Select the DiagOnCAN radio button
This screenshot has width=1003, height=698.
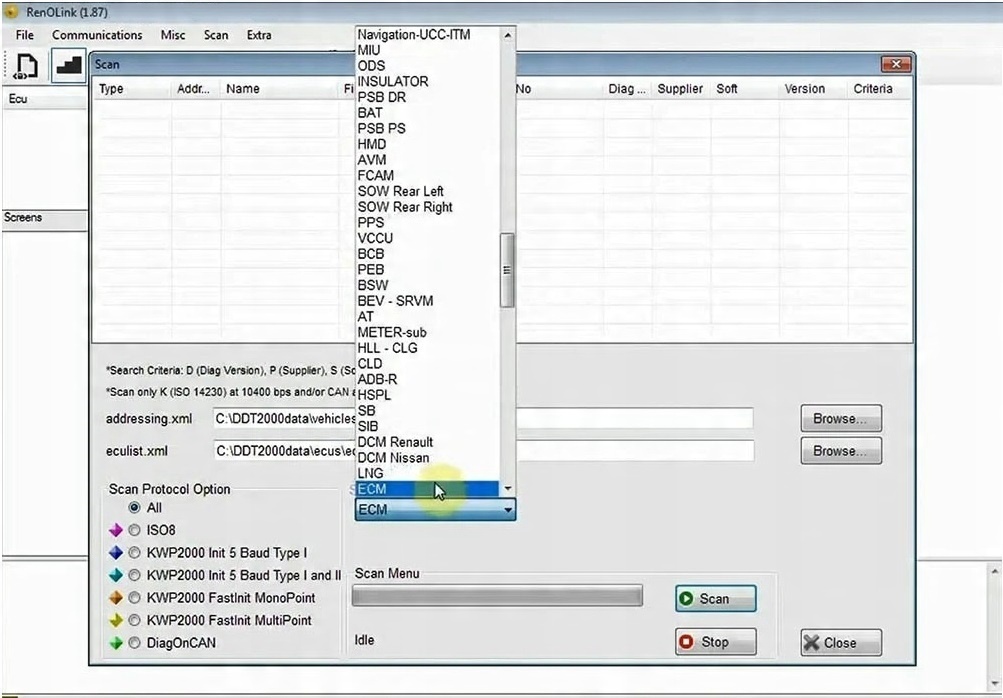pos(134,643)
